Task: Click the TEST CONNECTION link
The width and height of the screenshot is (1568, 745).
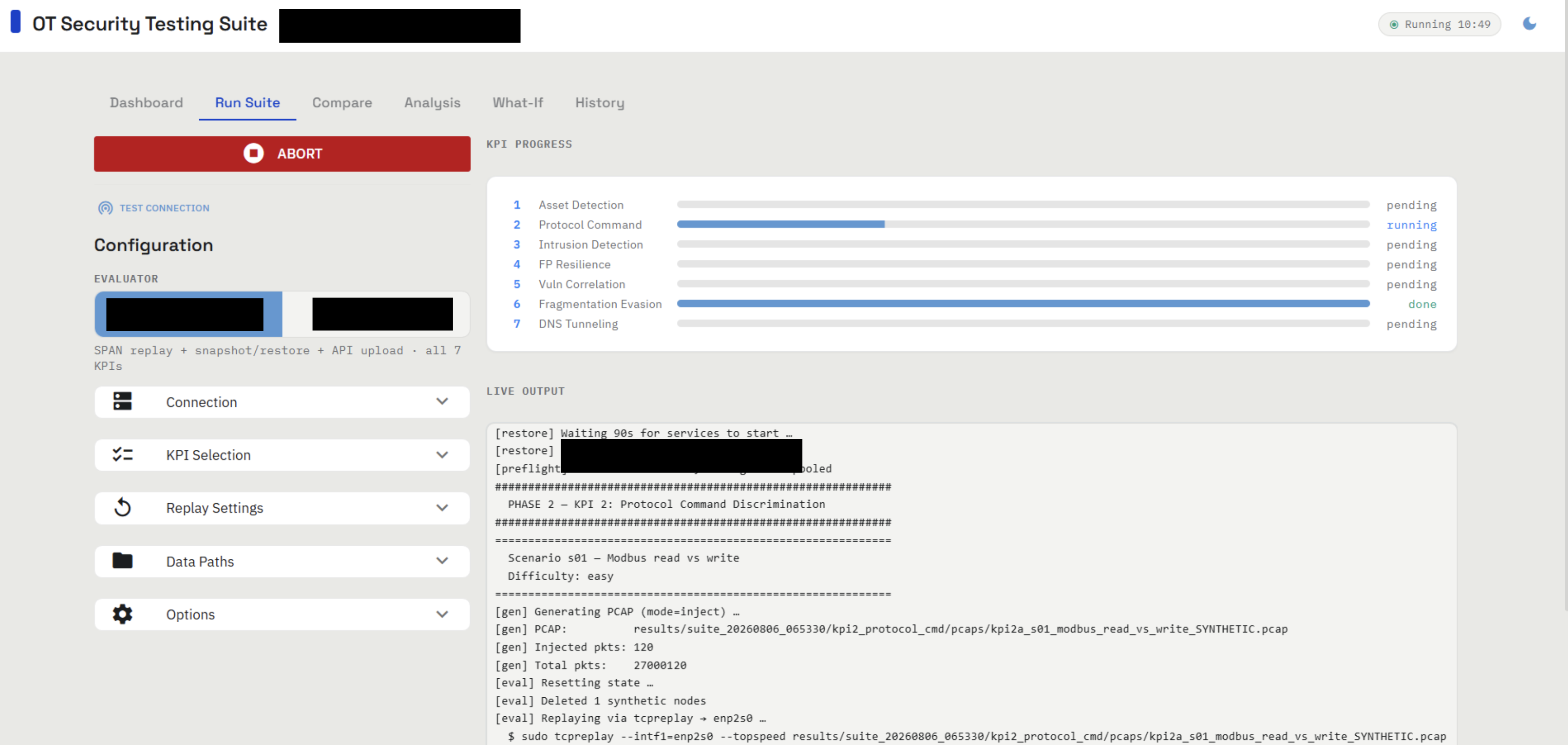Action: pos(164,208)
